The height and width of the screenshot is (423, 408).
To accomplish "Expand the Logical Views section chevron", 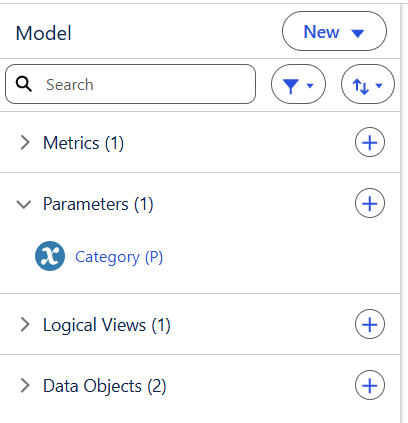I will tap(25, 324).
